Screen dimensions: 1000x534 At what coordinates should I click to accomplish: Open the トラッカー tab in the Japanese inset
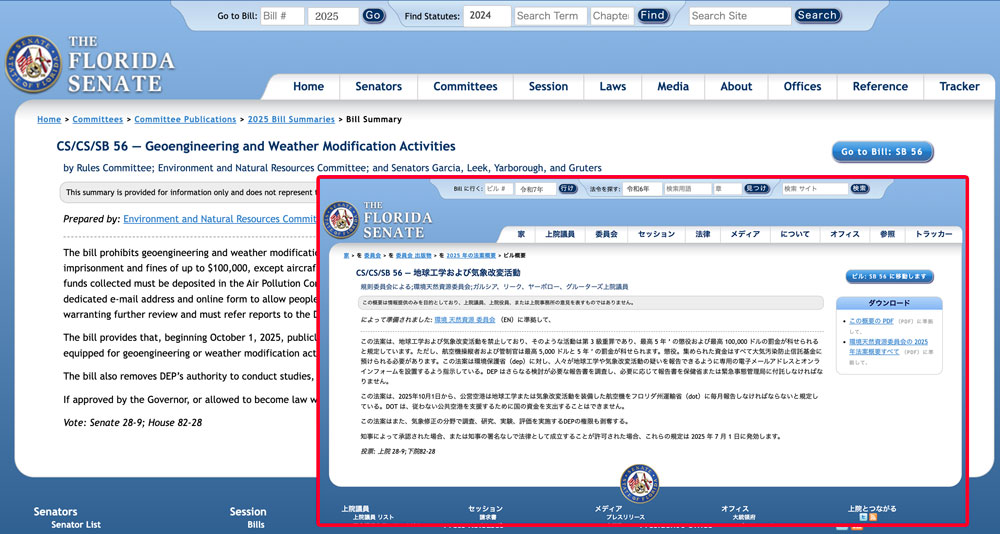click(x=934, y=234)
